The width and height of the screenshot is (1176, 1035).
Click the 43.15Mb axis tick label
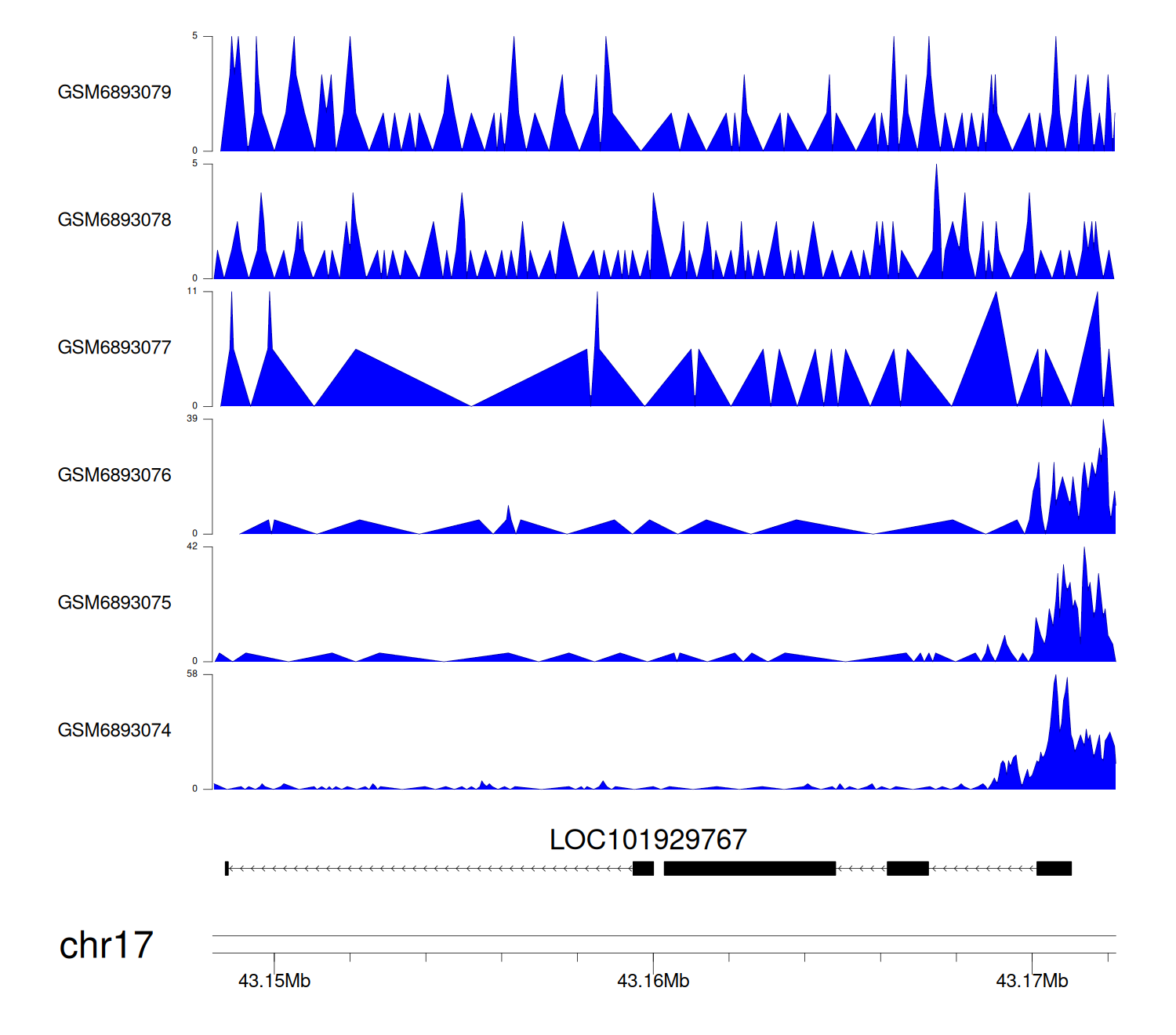point(274,982)
